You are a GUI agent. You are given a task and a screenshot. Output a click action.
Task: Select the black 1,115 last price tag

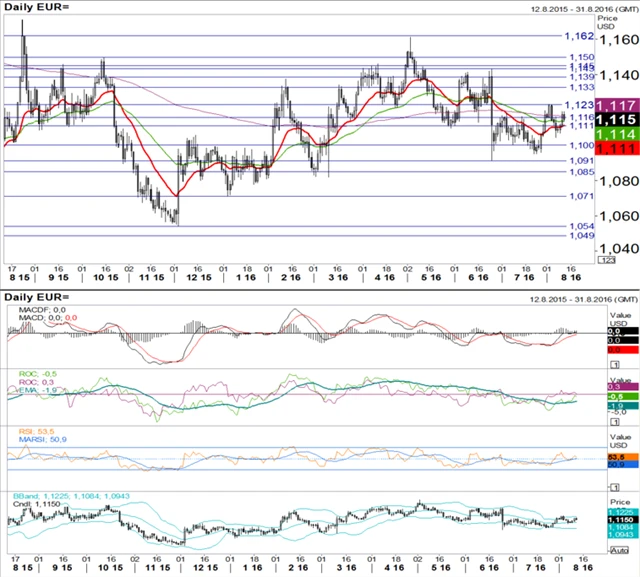(617, 118)
